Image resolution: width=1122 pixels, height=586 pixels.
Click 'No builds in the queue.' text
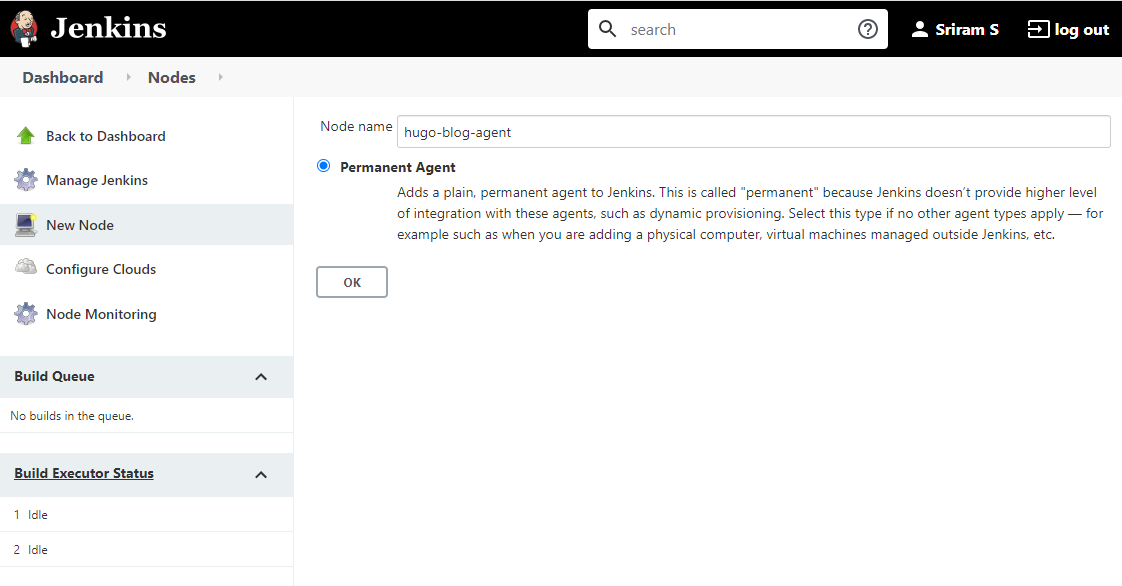[72, 416]
